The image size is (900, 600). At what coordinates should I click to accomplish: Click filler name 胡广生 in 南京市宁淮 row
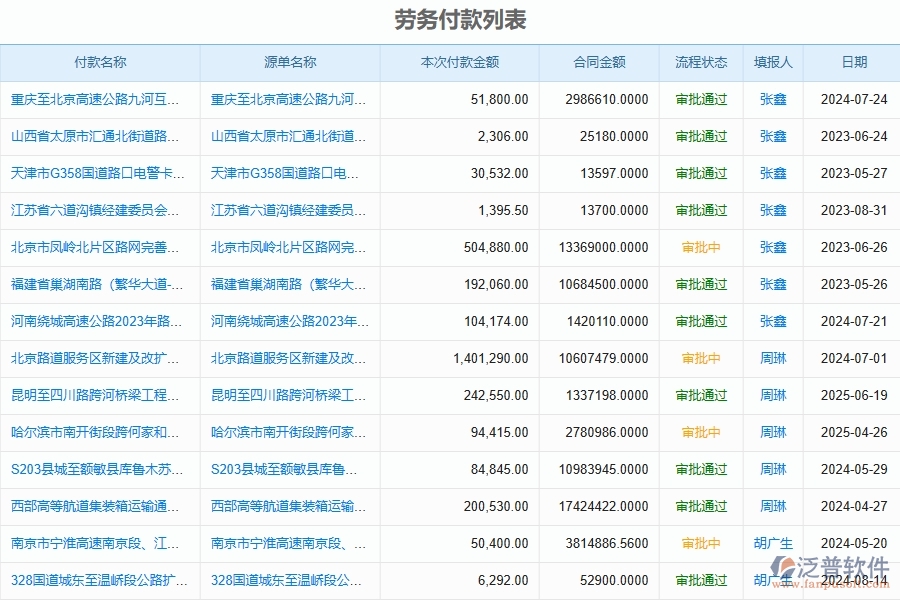tap(774, 543)
